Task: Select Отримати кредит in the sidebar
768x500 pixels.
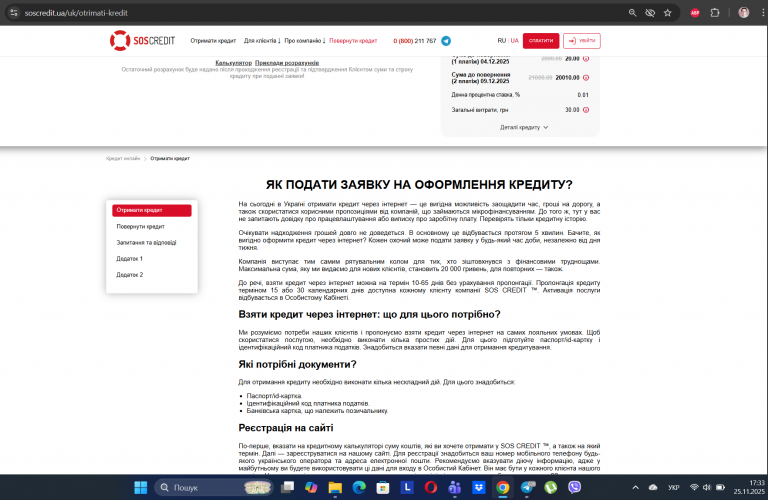Action: tap(152, 210)
